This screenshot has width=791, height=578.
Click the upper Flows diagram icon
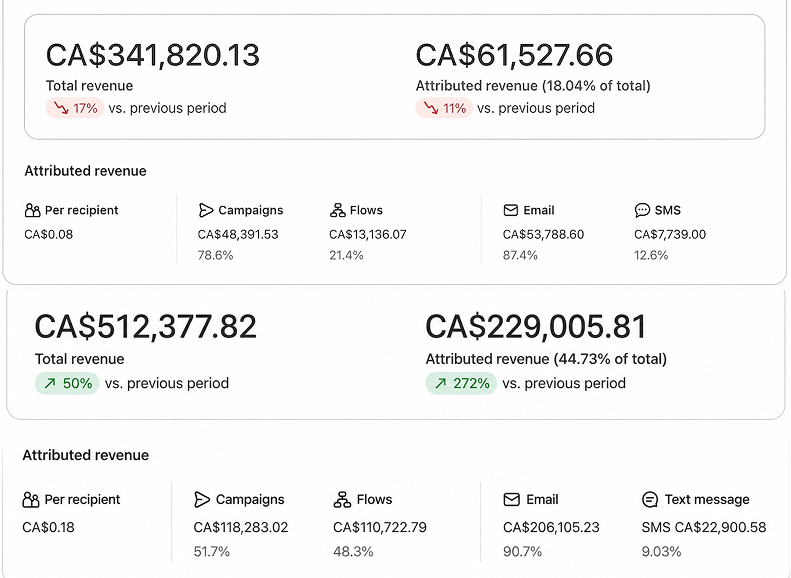click(337, 210)
